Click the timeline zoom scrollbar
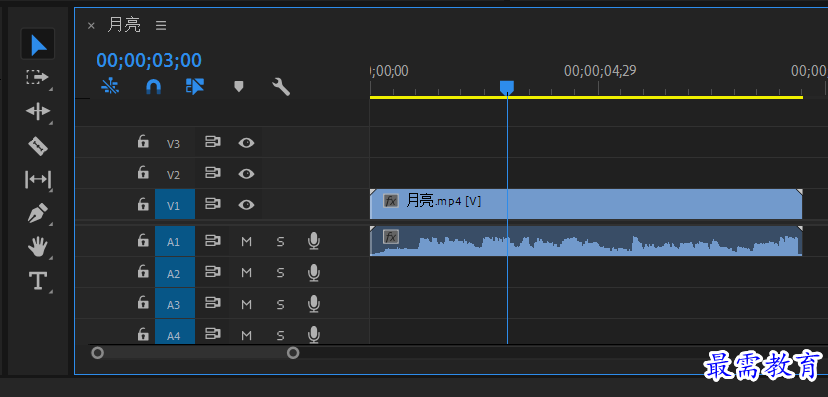This screenshot has height=397, width=828. pyautogui.click(x=195, y=353)
